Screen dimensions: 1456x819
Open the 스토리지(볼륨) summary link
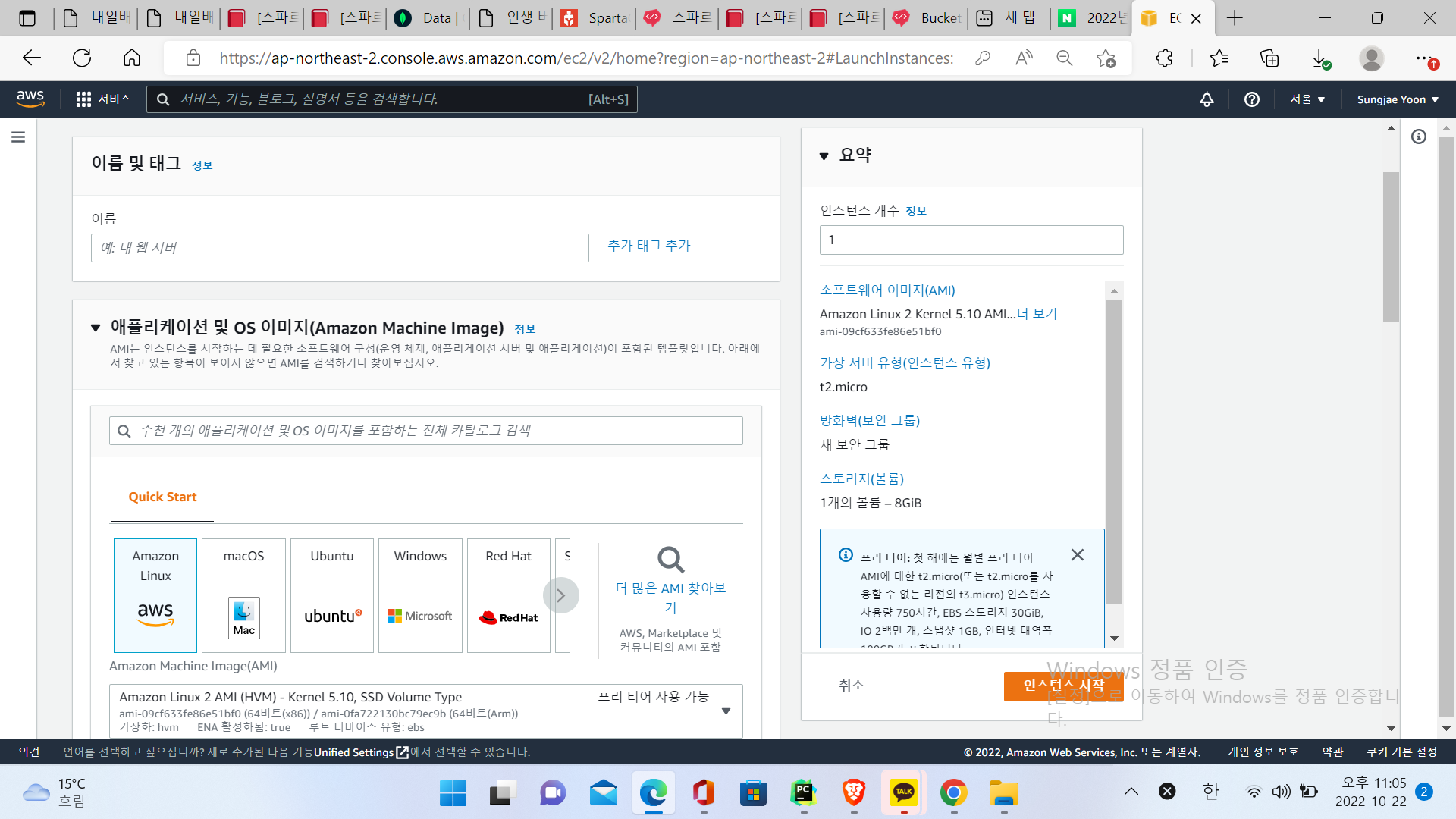pyautogui.click(x=861, y=479)
